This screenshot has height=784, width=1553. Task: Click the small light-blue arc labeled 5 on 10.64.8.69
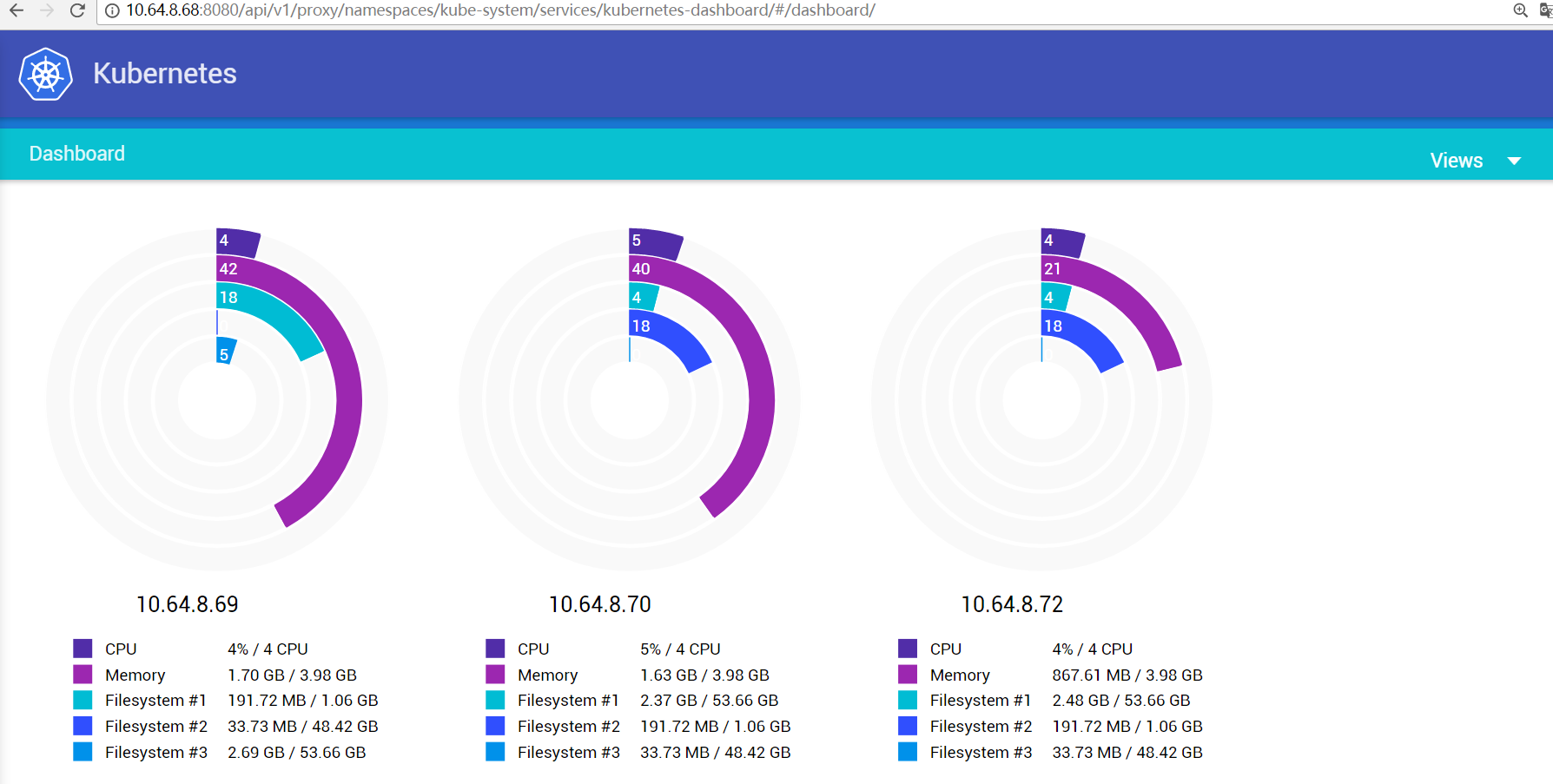click(226, 351)
